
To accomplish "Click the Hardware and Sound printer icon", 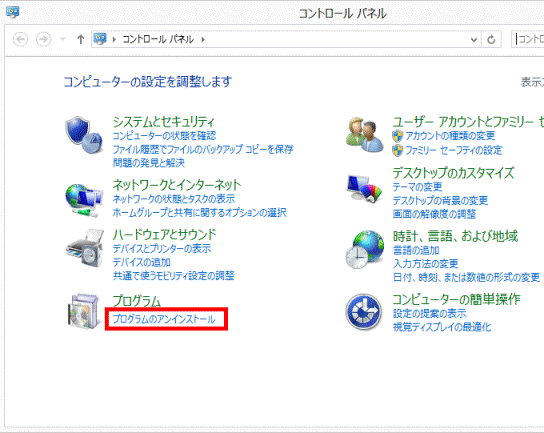I will coord(85,248).
